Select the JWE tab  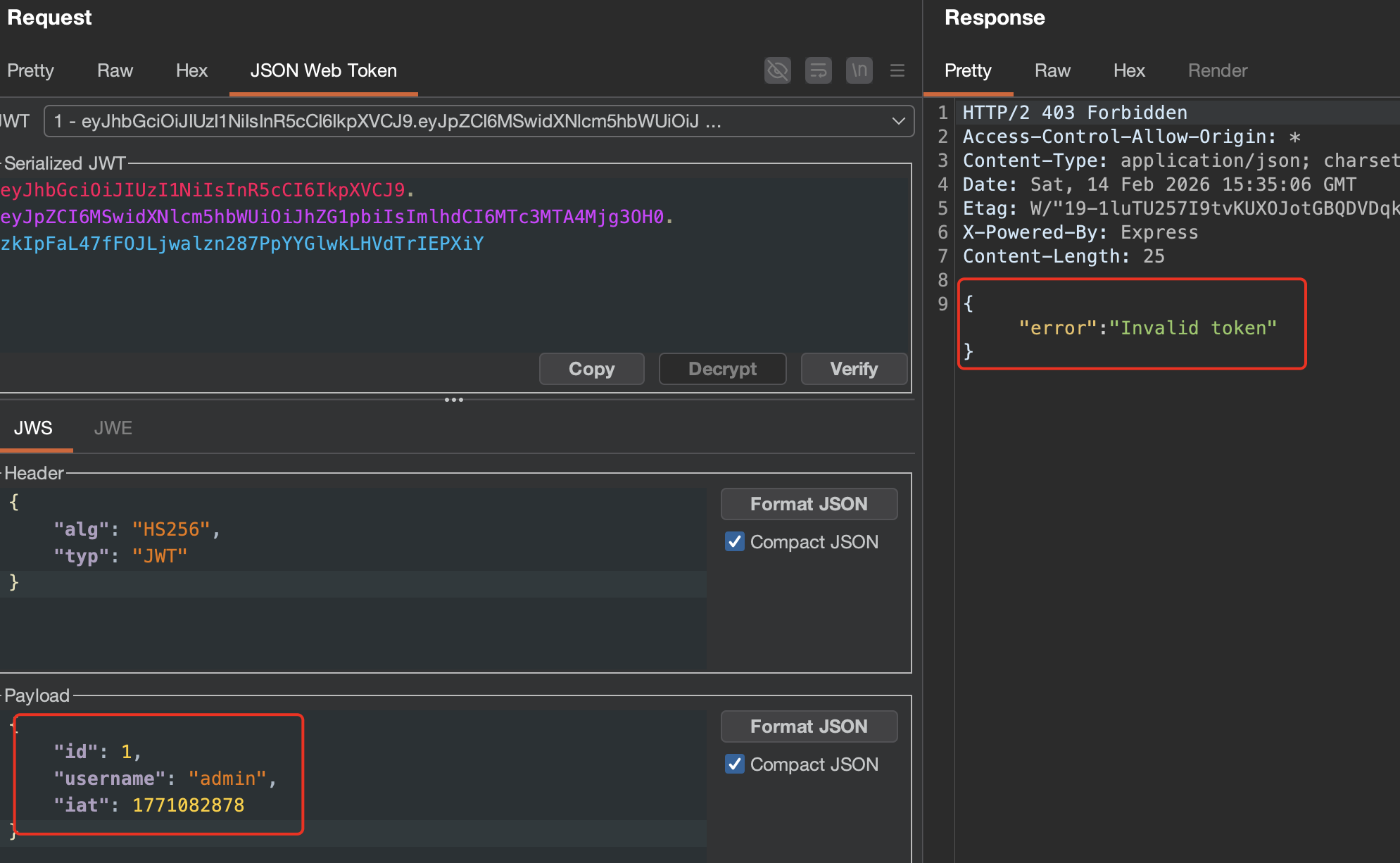tap(113, 428)
